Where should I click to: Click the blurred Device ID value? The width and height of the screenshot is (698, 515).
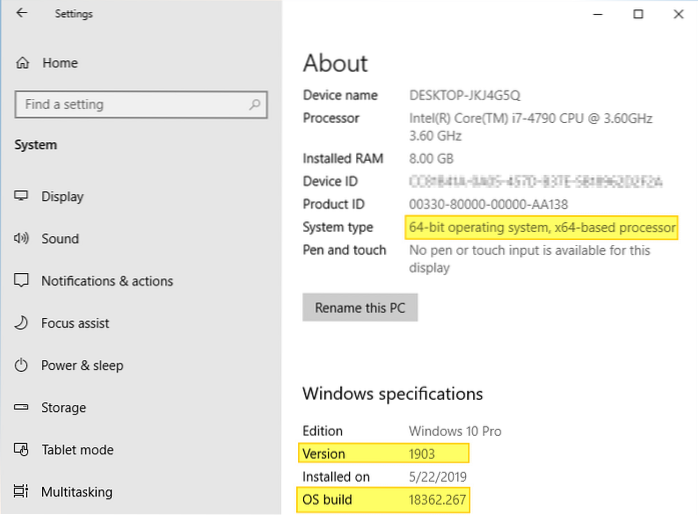tap(536, 181)
